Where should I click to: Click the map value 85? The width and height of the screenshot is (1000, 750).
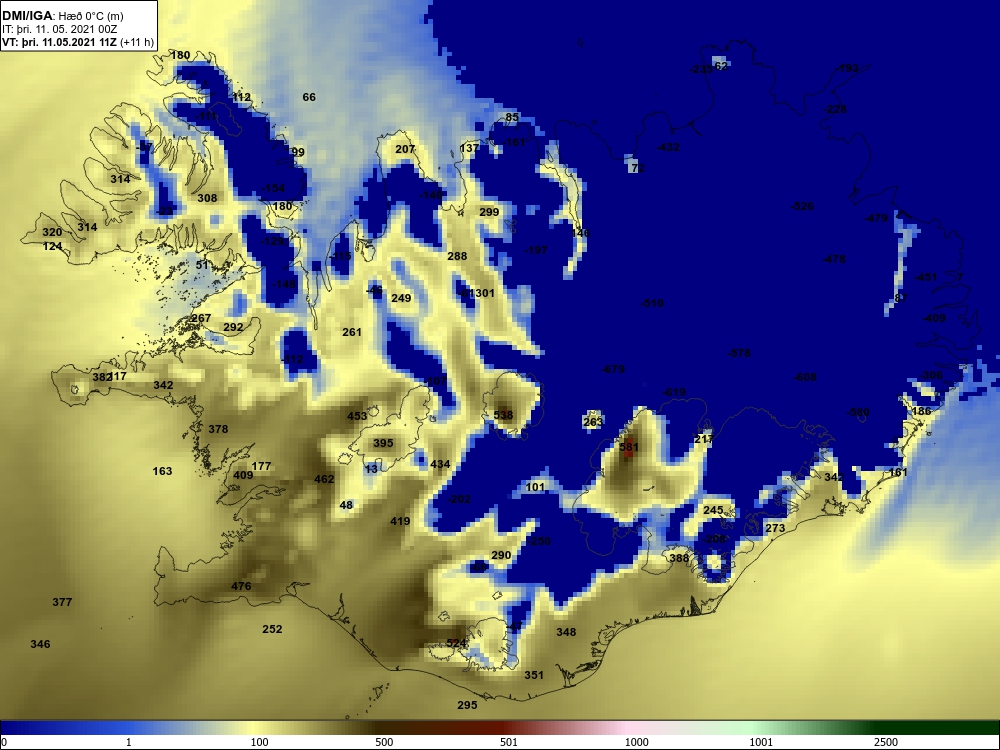click(x=512, y=117)
